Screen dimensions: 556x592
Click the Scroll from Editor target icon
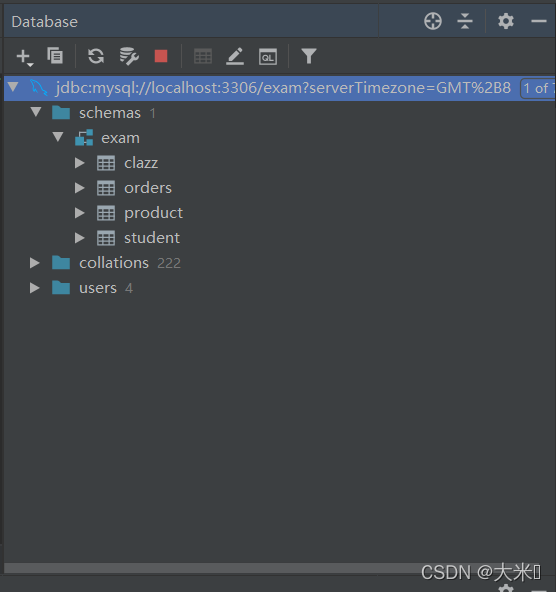tap(433, 21)
